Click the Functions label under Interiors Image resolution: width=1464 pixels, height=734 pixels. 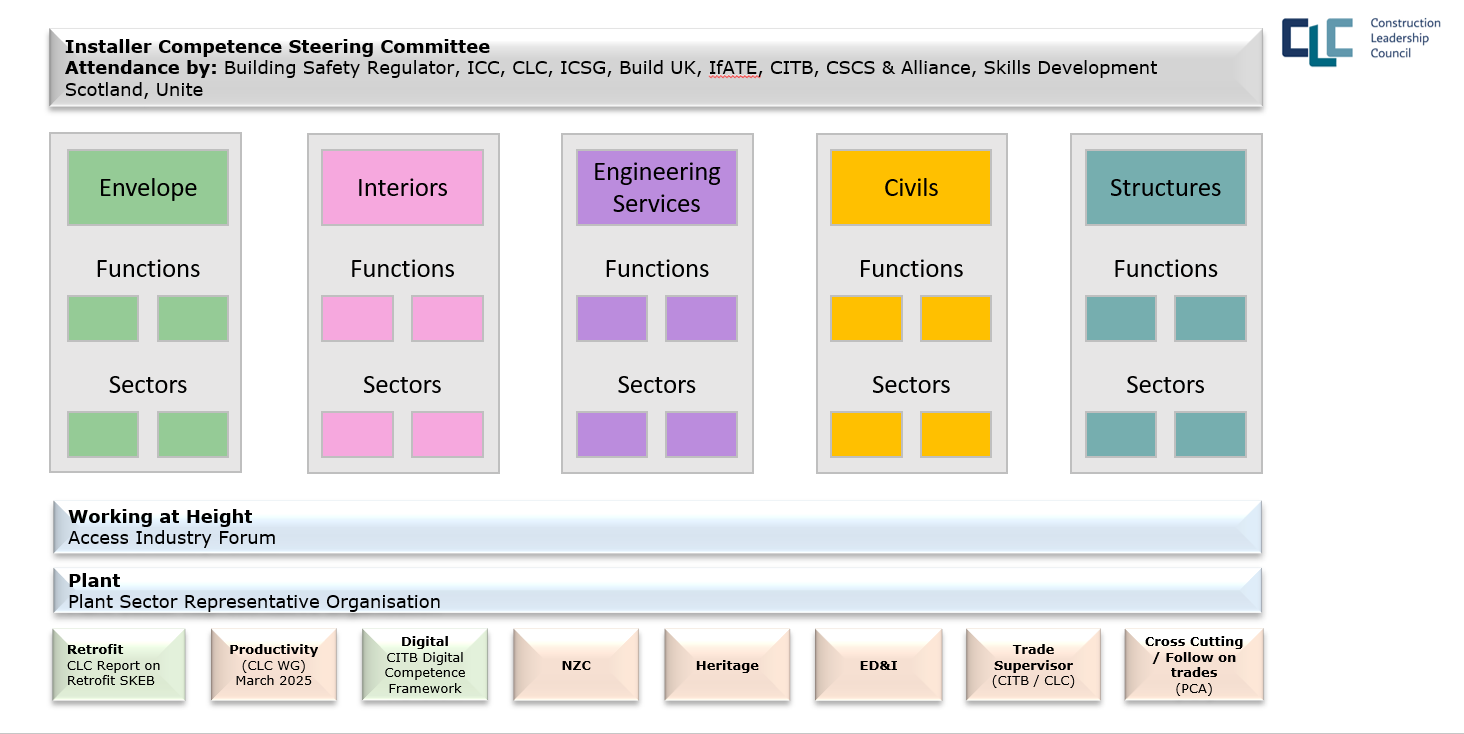click(402, 269)
